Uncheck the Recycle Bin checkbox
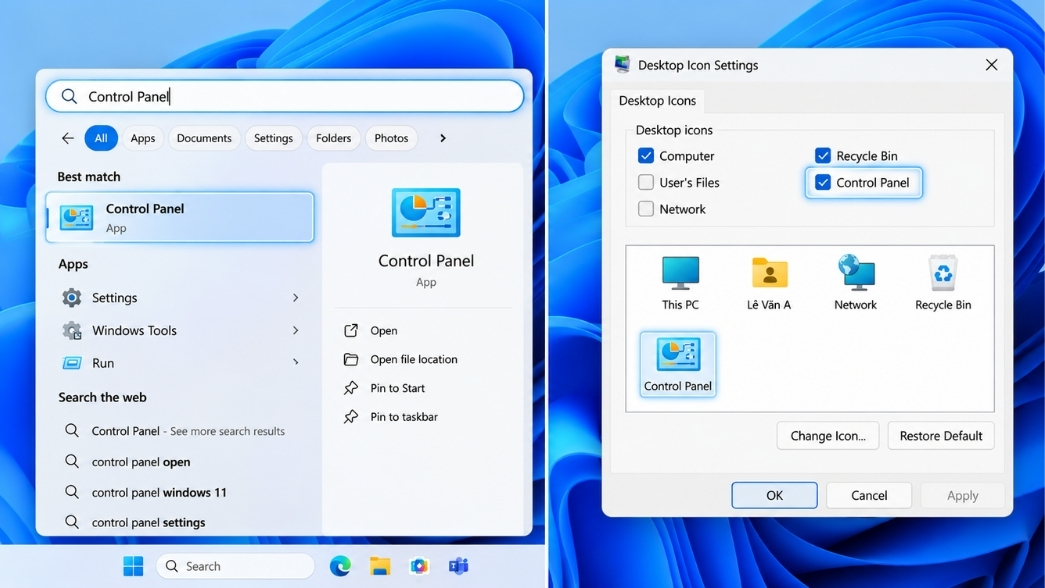1045x588 pixels. pyautogui.click(x=823, y=156)
